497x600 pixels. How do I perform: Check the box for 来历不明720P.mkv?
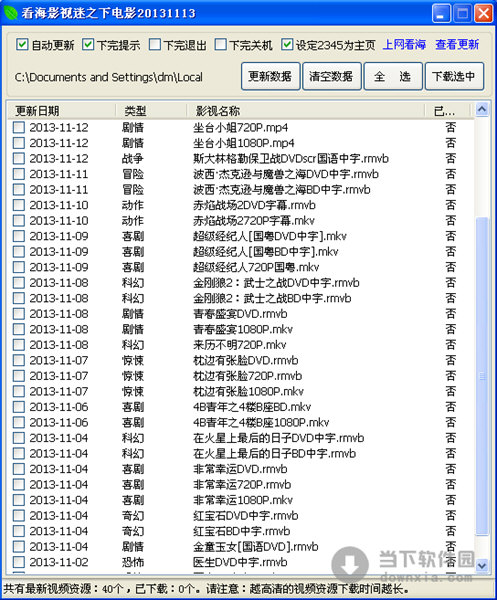19,345
